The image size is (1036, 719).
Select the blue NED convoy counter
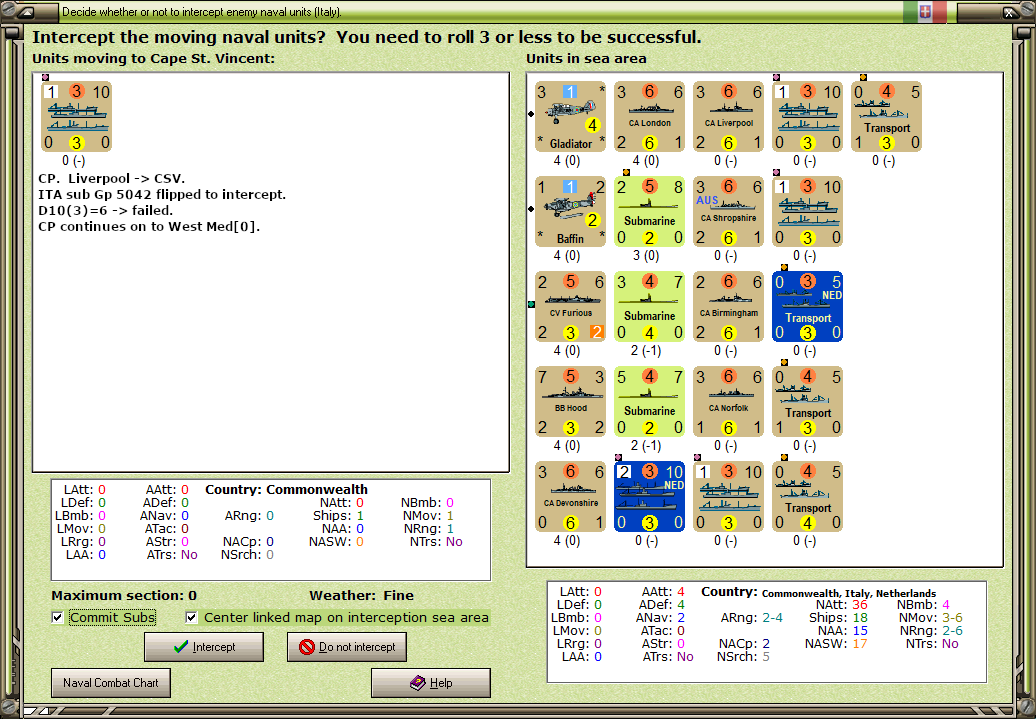point(649,496)
